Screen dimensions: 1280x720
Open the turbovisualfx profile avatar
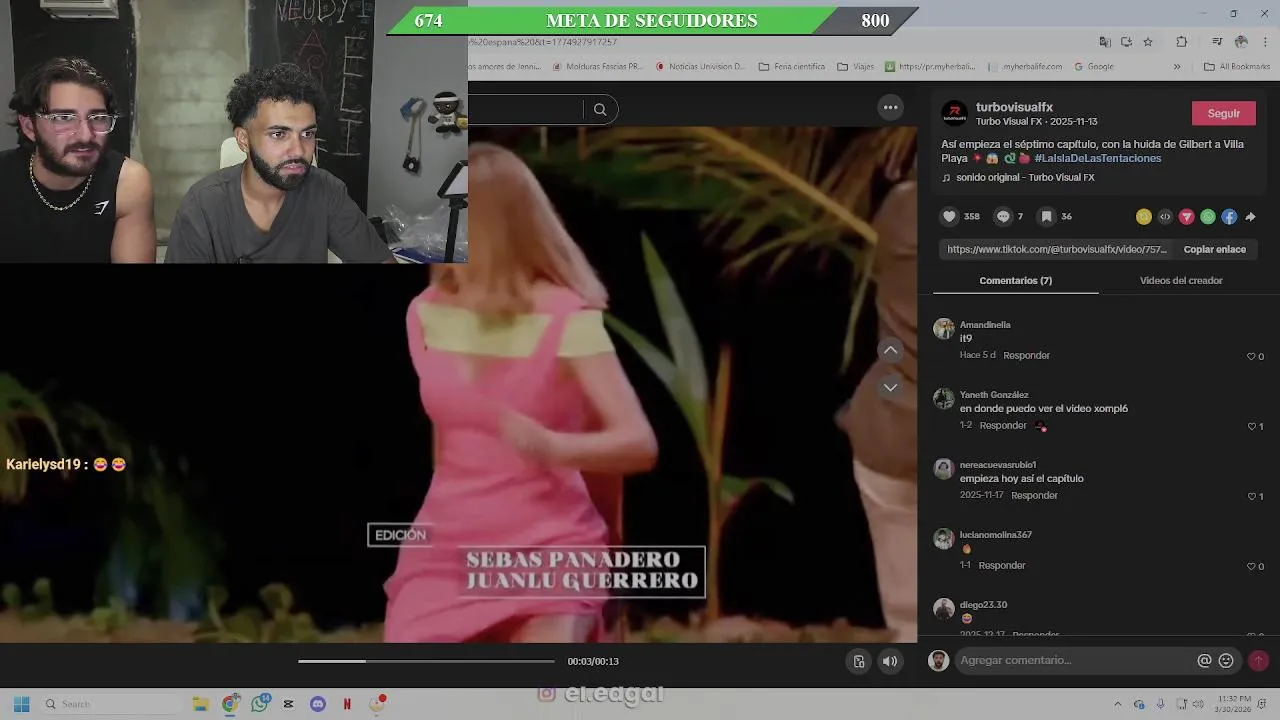[x=955, y=113]
